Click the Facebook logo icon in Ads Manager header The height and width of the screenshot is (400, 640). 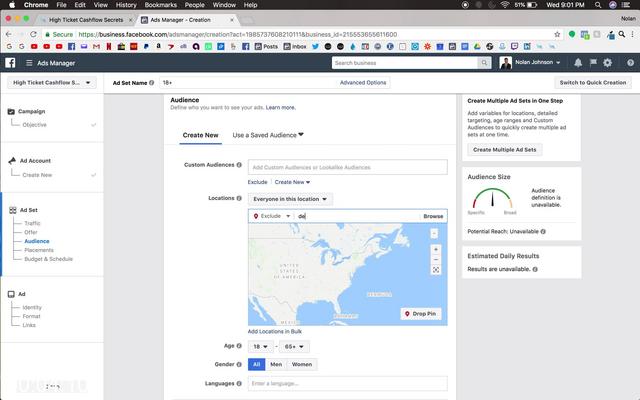10,63
